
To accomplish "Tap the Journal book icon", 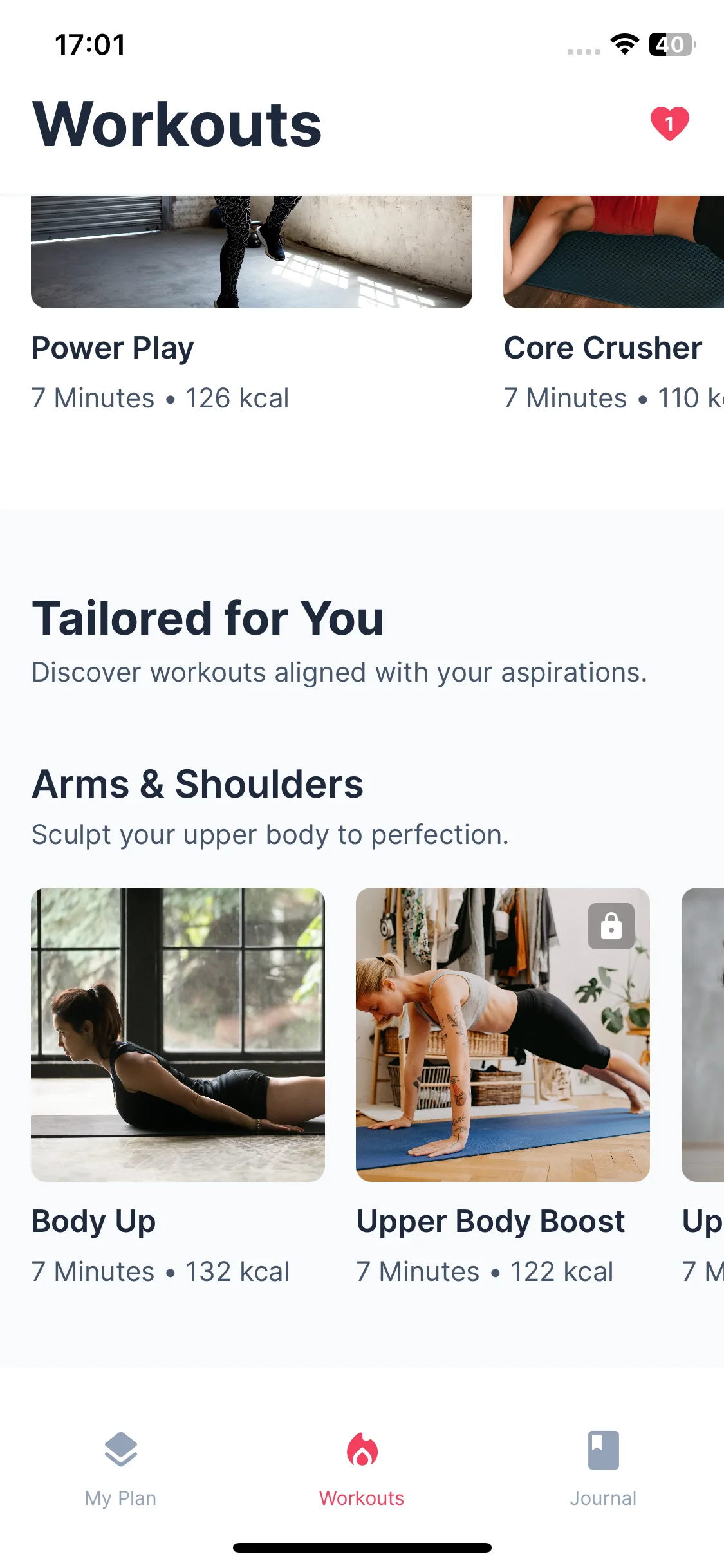I will point(604,1450).
